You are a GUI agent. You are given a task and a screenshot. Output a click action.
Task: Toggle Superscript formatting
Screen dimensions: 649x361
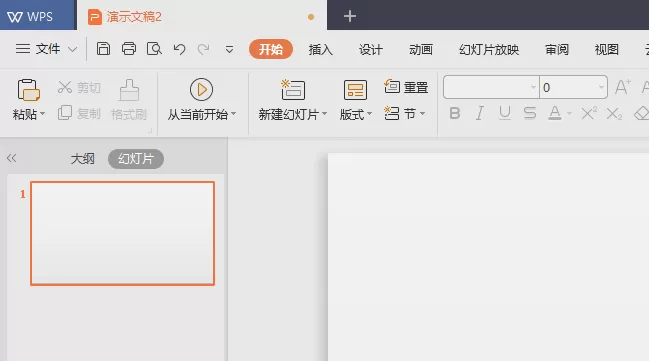point(589,113)
